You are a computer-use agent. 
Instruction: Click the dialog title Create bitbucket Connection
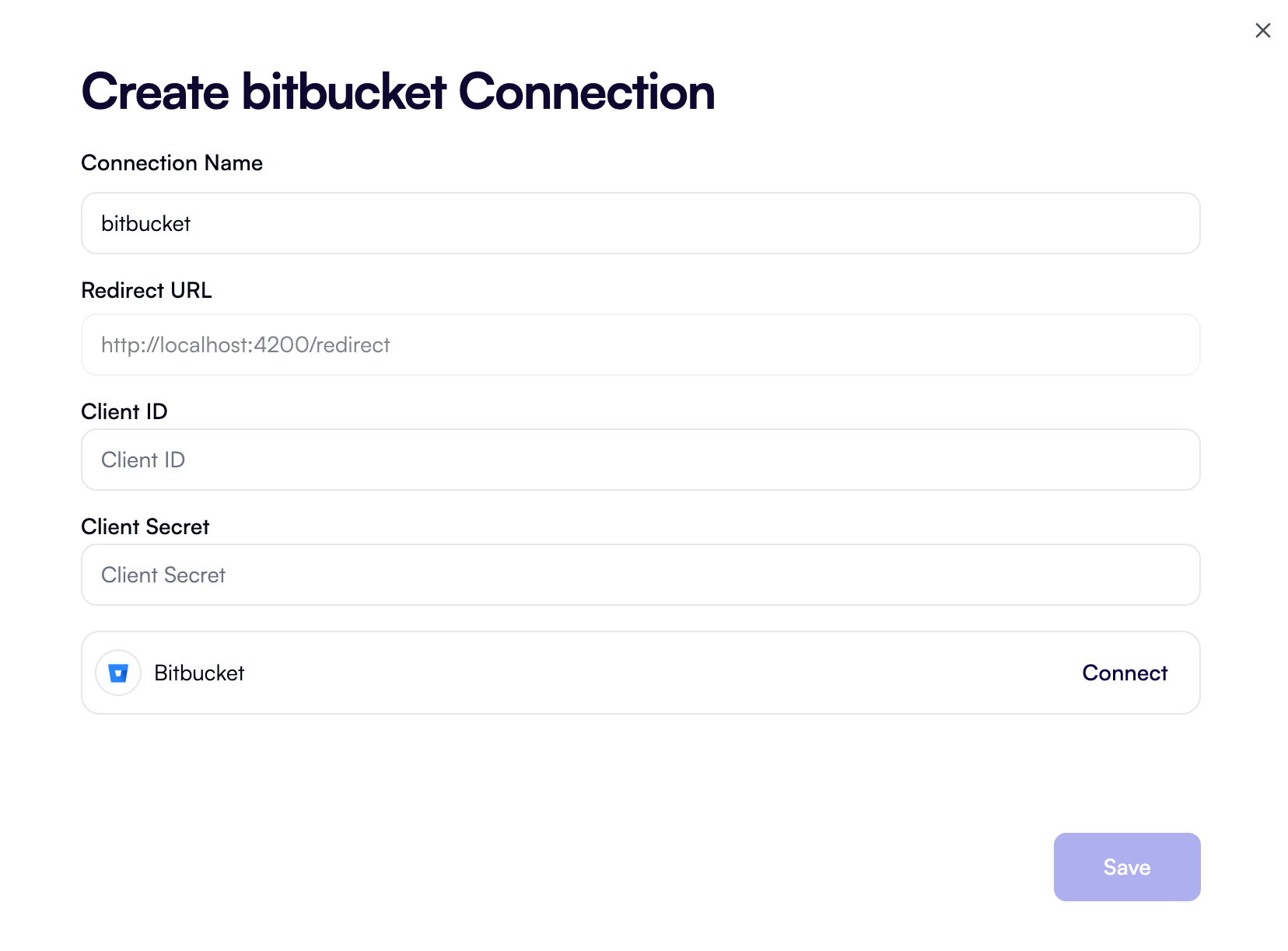pyautogui.click(x=397, y=92)
